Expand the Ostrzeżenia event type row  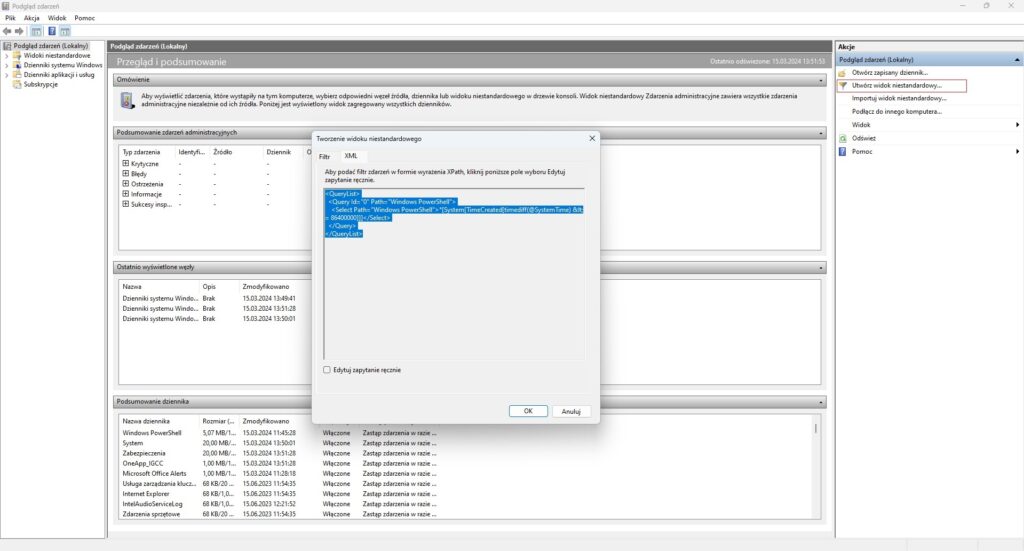[125, 183]
